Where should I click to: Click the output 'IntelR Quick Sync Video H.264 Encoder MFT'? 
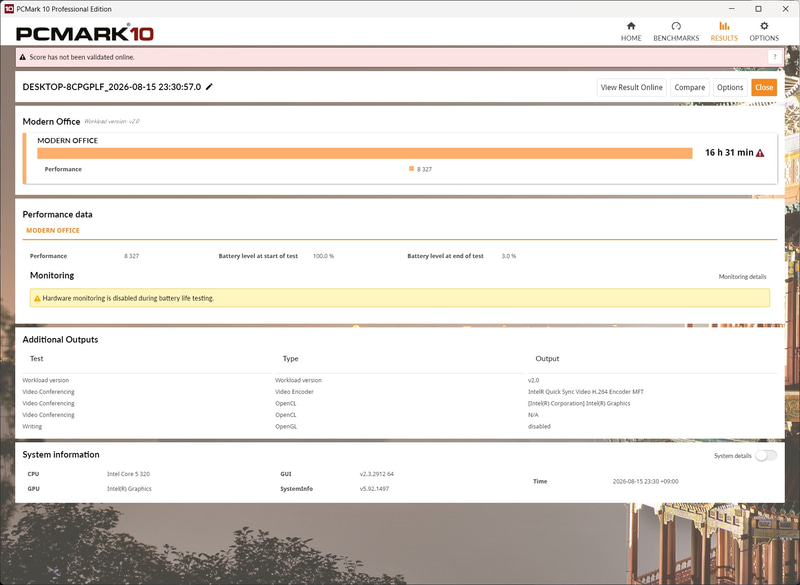586,392
